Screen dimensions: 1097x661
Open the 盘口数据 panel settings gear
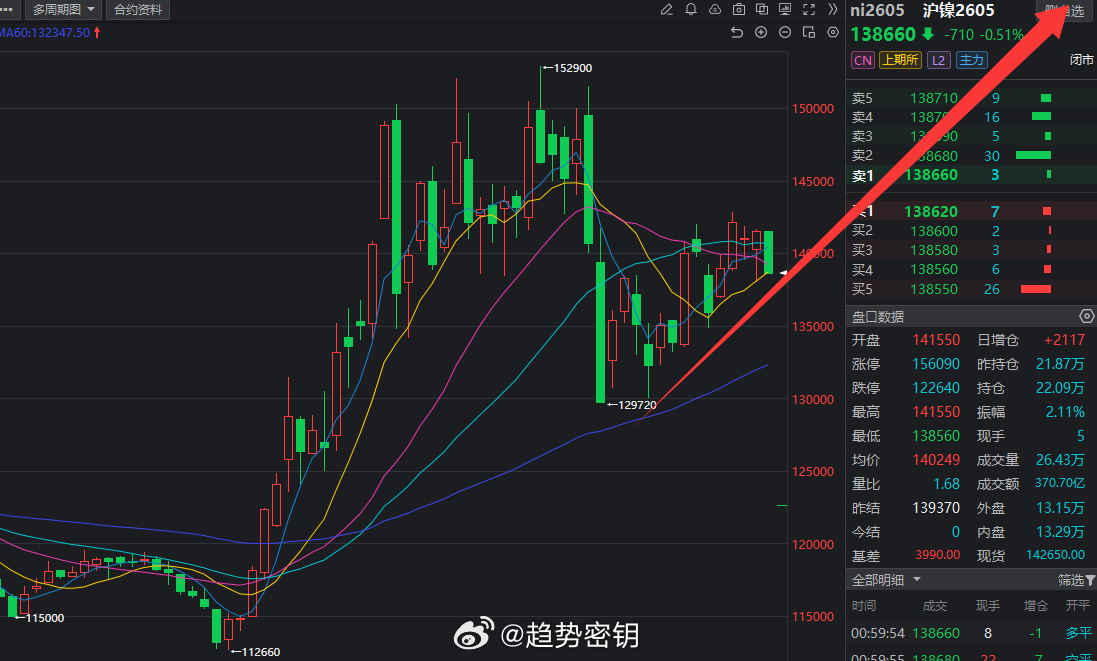[1087, 316]
